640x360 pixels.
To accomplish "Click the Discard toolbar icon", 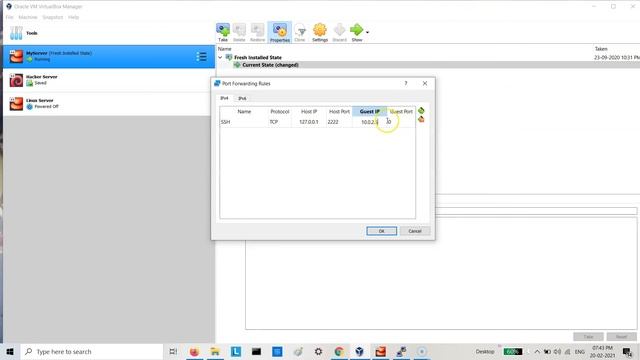I will point(339,32).
